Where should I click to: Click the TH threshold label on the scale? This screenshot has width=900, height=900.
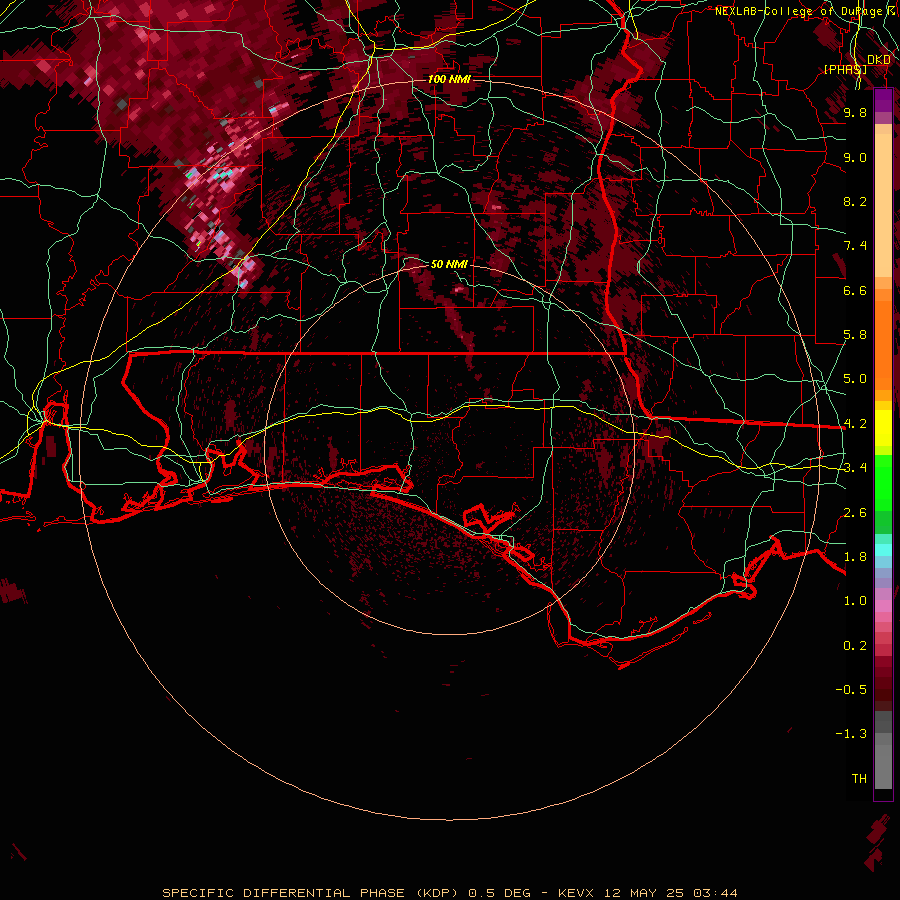(859, 779)
